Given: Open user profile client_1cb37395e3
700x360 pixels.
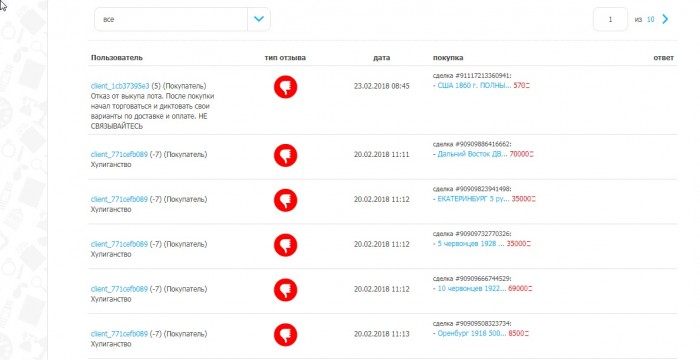Looking at the screenshot, I should pyautogui.click(x=120, y=86).
